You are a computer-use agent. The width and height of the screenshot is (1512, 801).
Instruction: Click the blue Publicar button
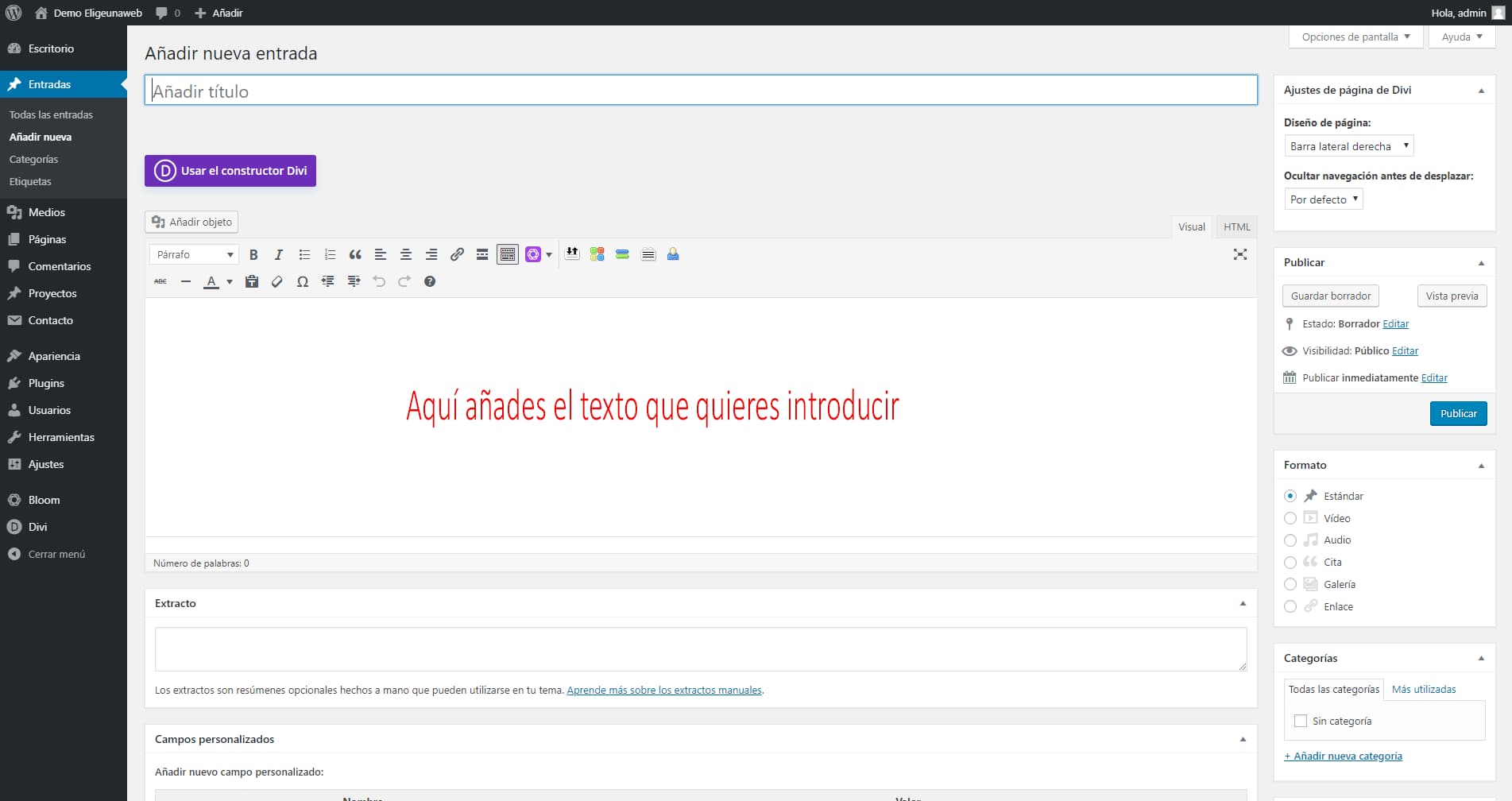[x=1458, y=414]
